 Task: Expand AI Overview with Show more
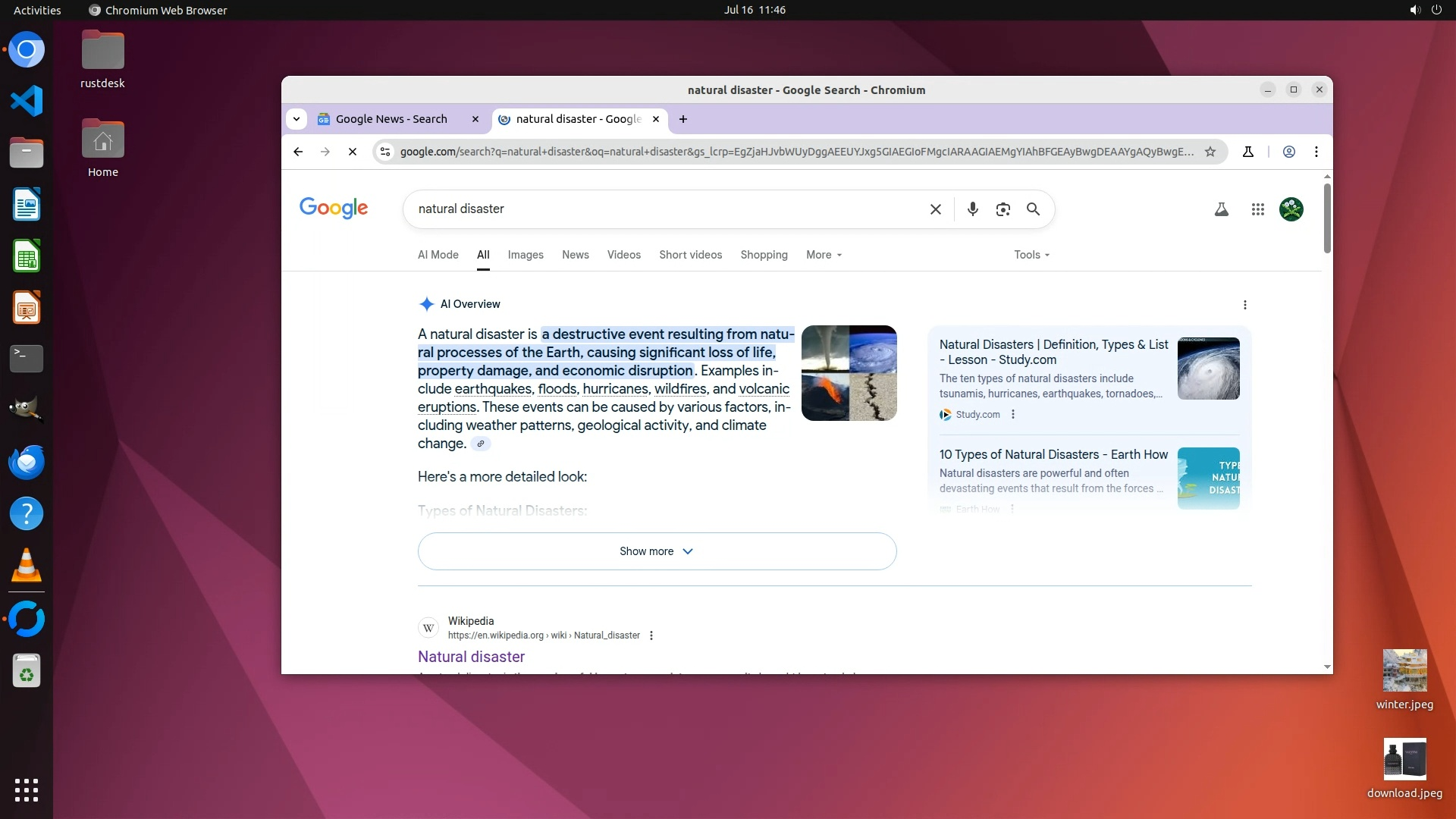[x=657, y=551]
